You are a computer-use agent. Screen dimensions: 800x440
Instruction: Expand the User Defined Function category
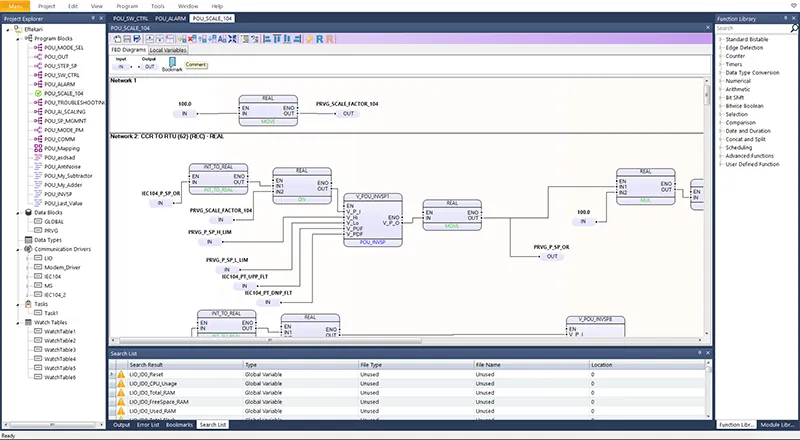coord(720,164)
